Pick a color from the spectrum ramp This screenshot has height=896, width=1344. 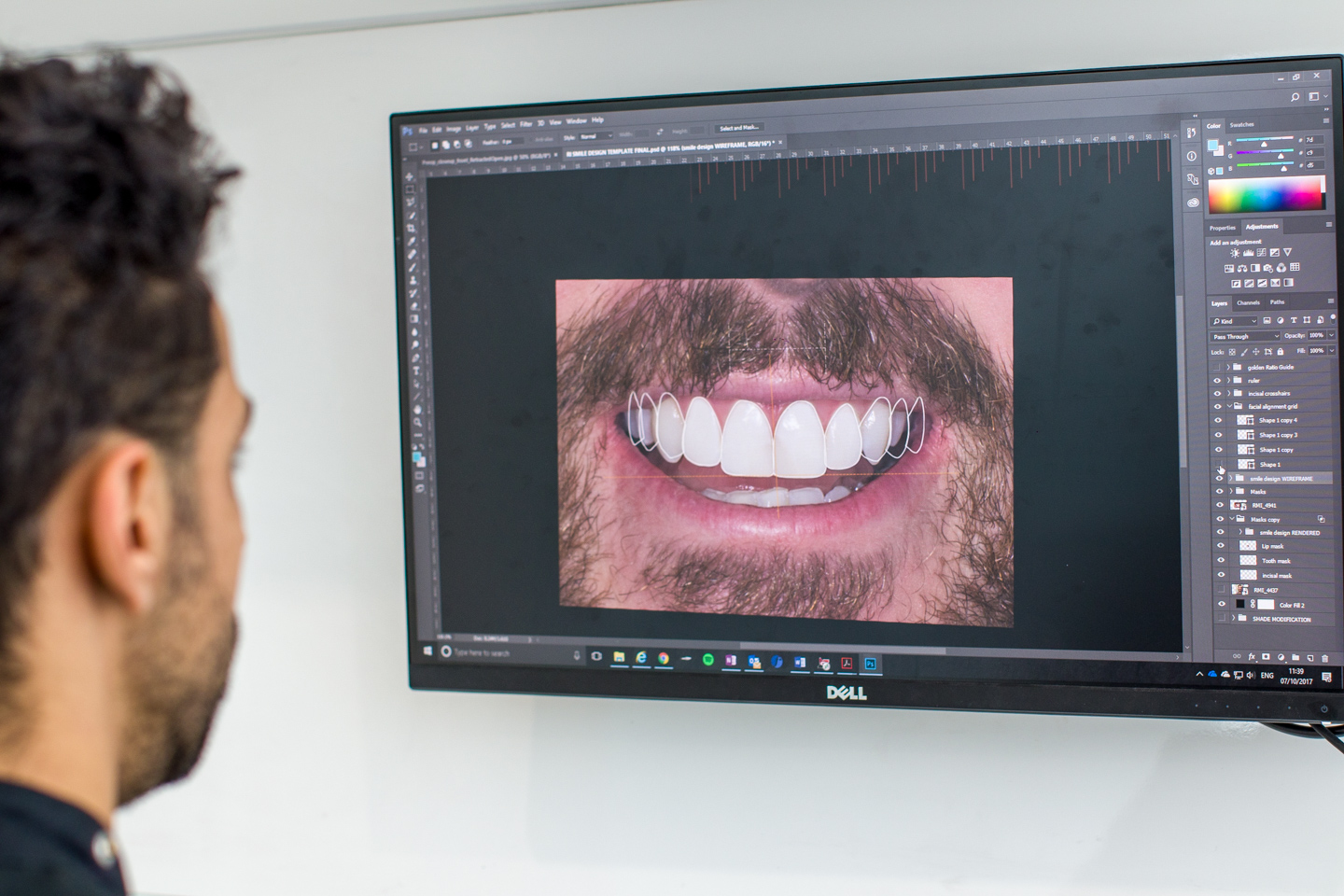[1265, 193]
